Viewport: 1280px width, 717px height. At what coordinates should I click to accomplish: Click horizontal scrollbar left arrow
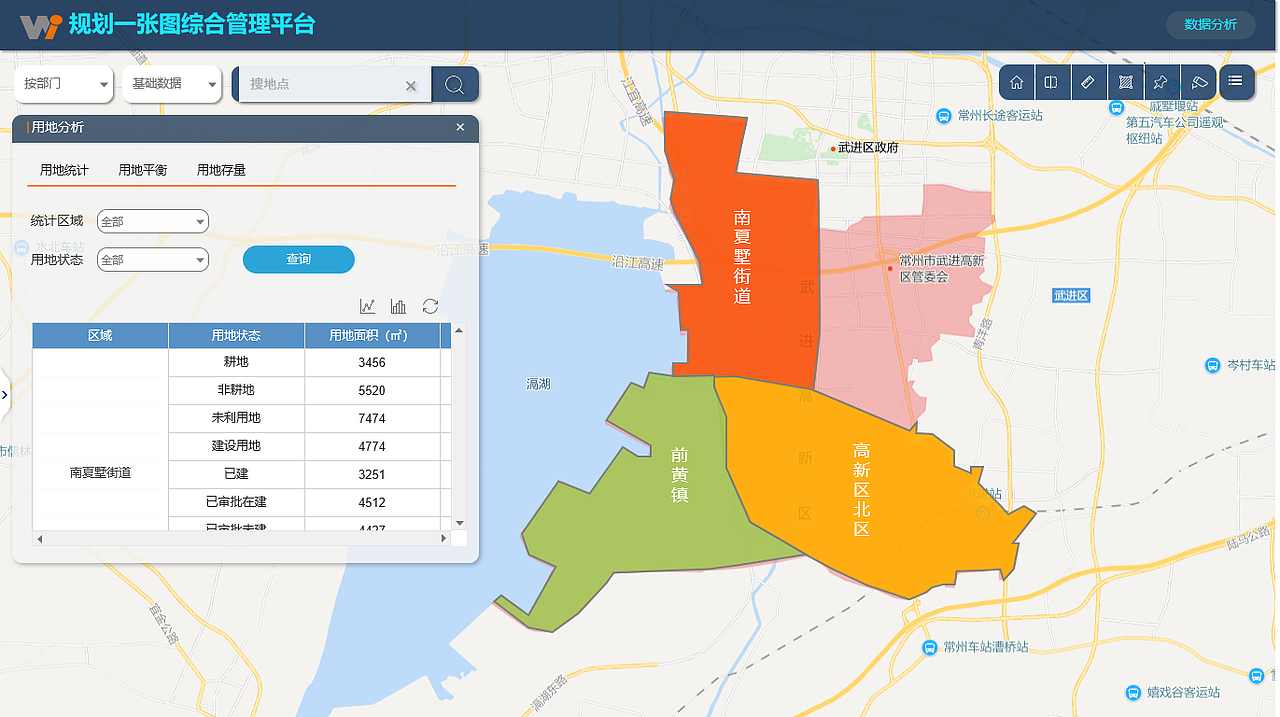[40, 539]
